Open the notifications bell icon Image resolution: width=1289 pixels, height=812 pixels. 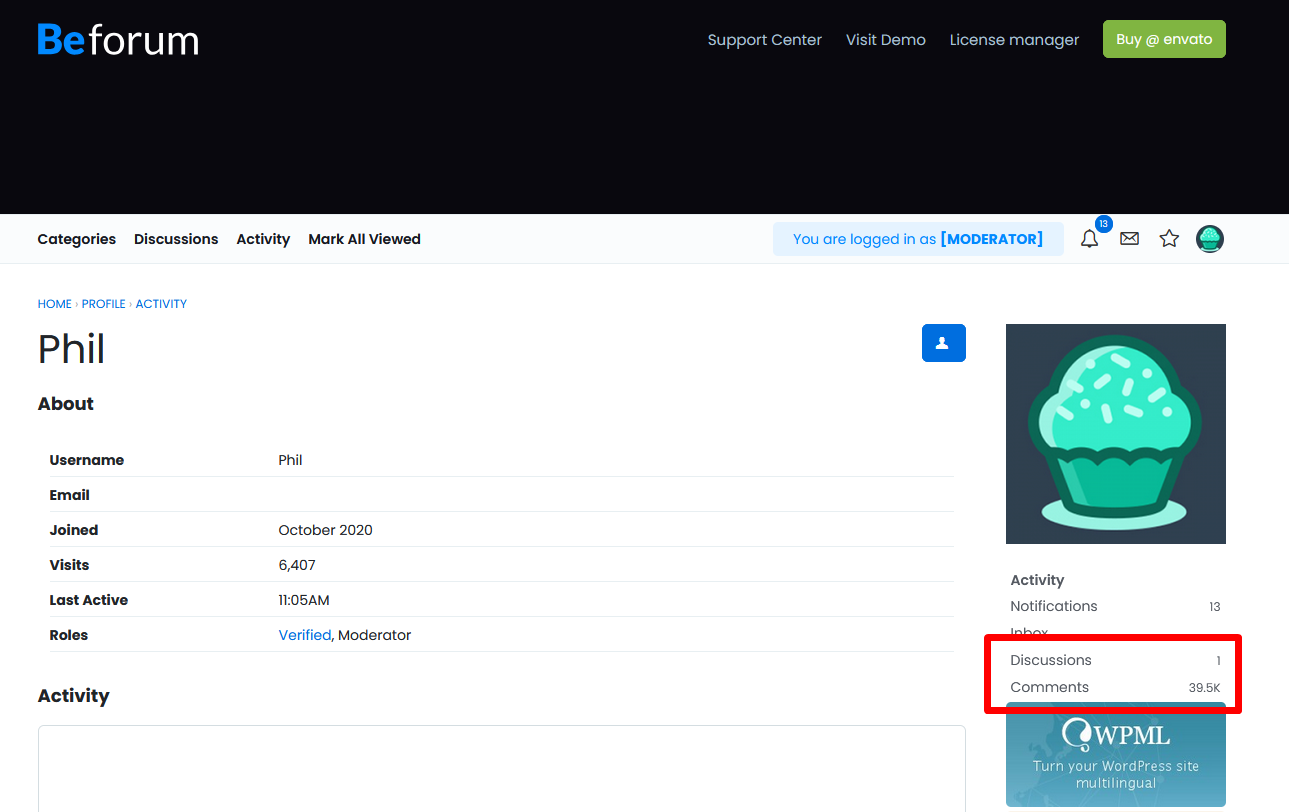tap(1089, 239)
